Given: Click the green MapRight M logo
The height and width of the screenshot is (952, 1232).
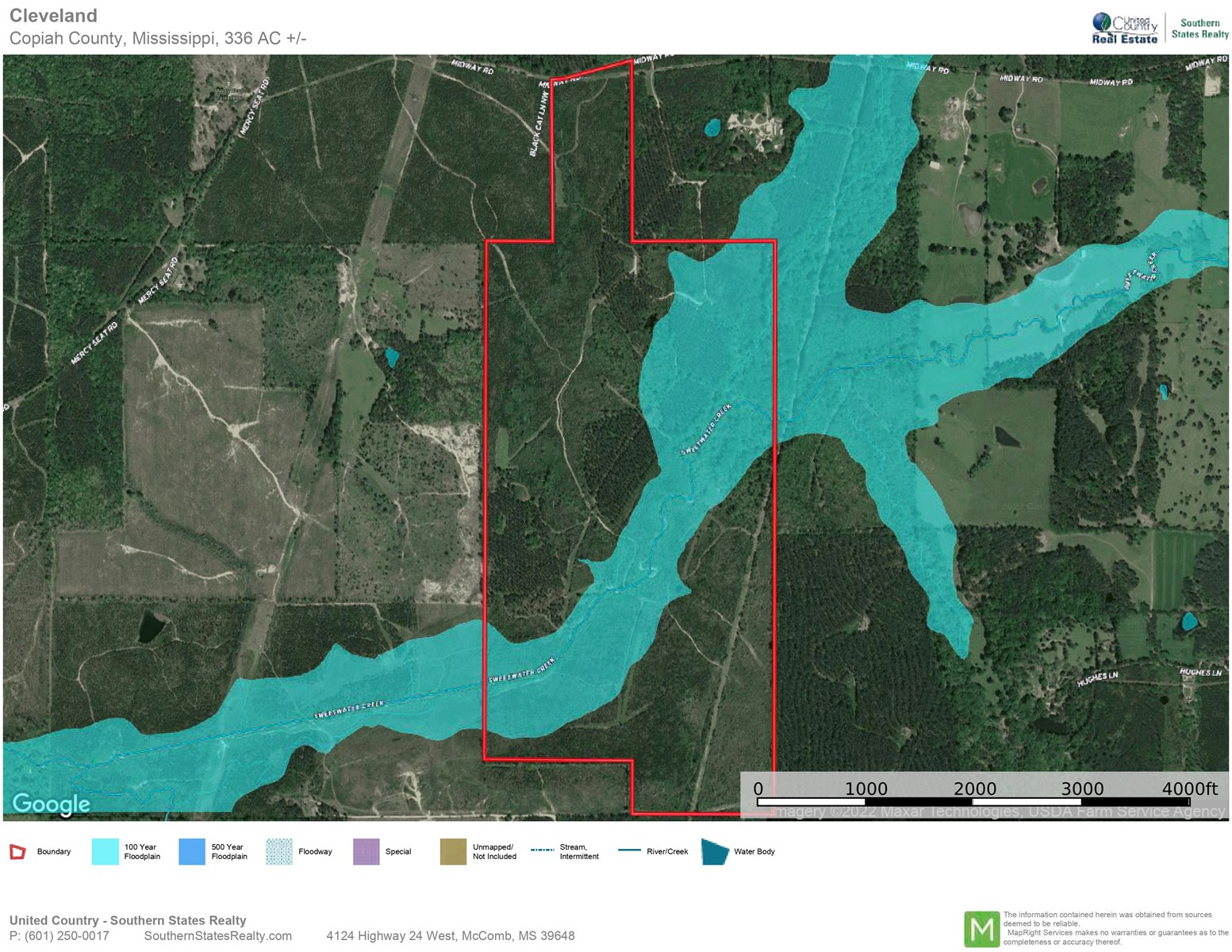Looking at the screenshot, I should tap(982, 929).
